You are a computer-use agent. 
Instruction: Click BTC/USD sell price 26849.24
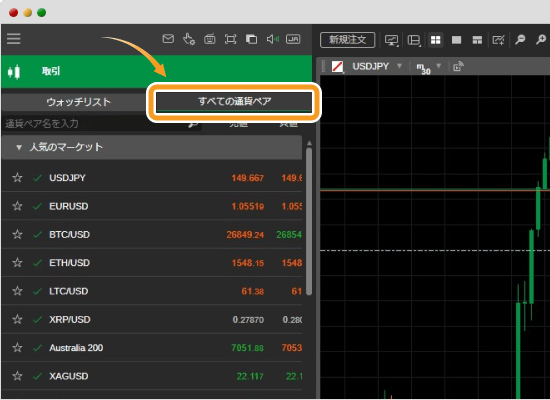click(x=245, y=235)
